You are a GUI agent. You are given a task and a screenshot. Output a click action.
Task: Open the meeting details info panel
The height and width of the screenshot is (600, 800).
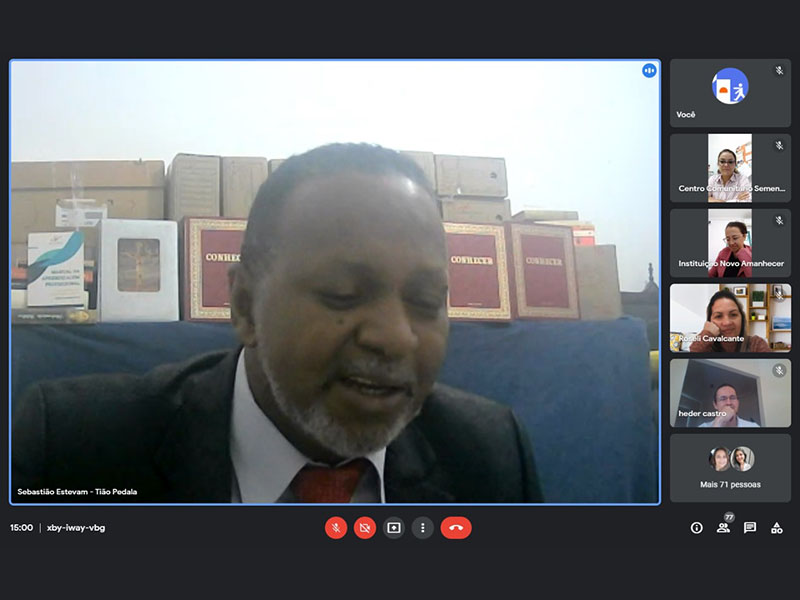click(697, 528)
